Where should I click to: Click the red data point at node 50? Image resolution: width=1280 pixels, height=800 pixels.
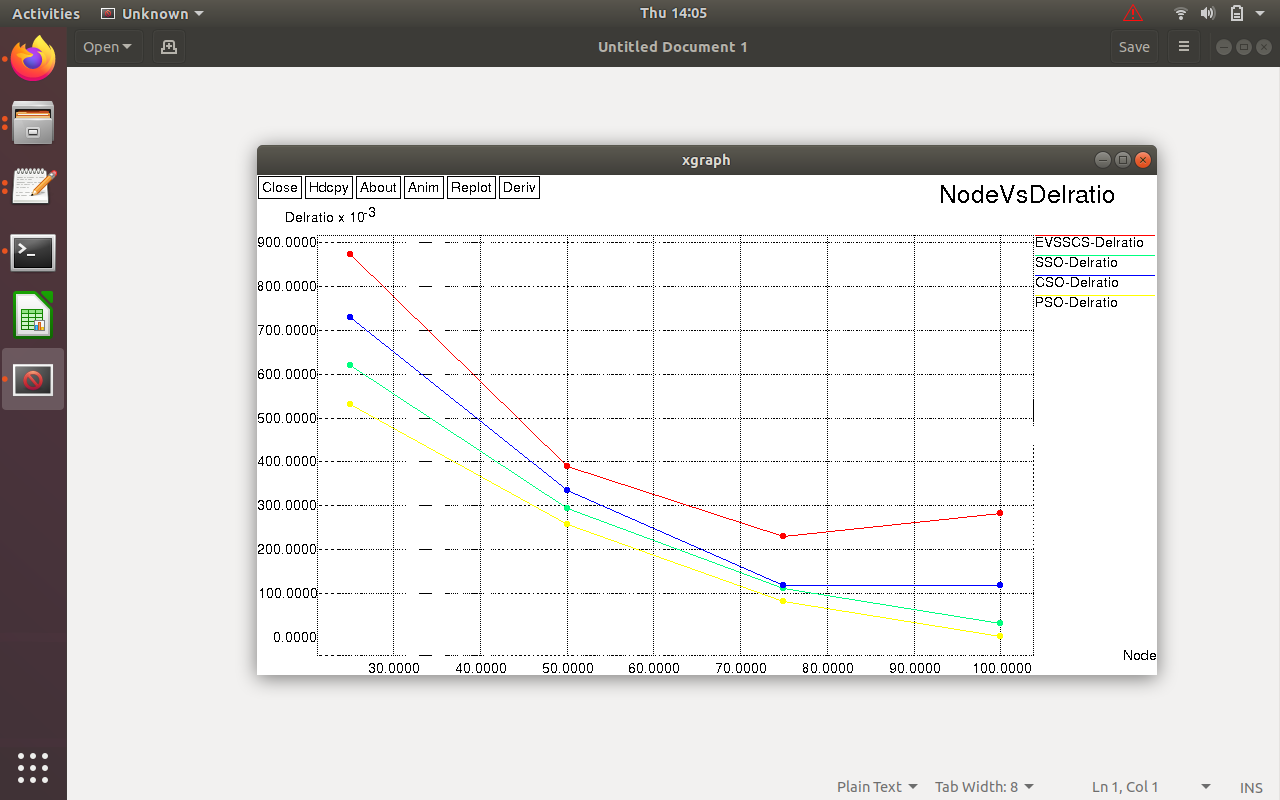[567, 466]
